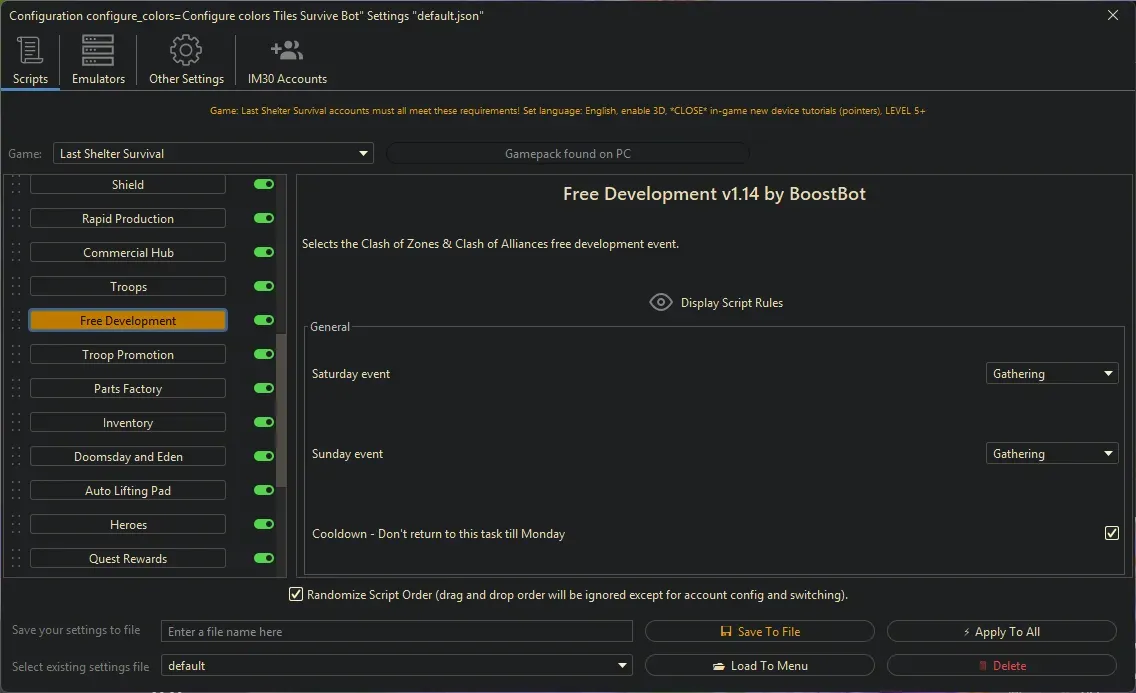Switch to the Emulators tab
This screenshot has width=1136, height=693.
pos(98,62)
